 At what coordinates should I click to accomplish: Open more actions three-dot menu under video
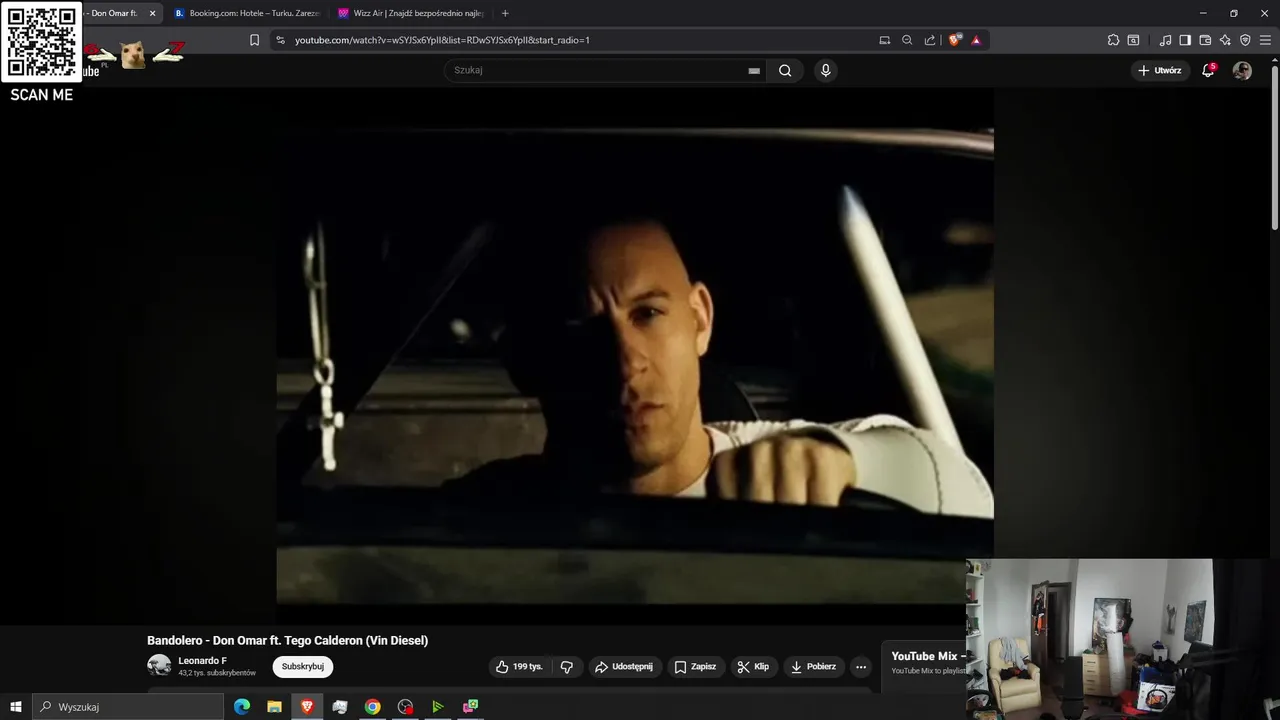click(x=861, y=667)
